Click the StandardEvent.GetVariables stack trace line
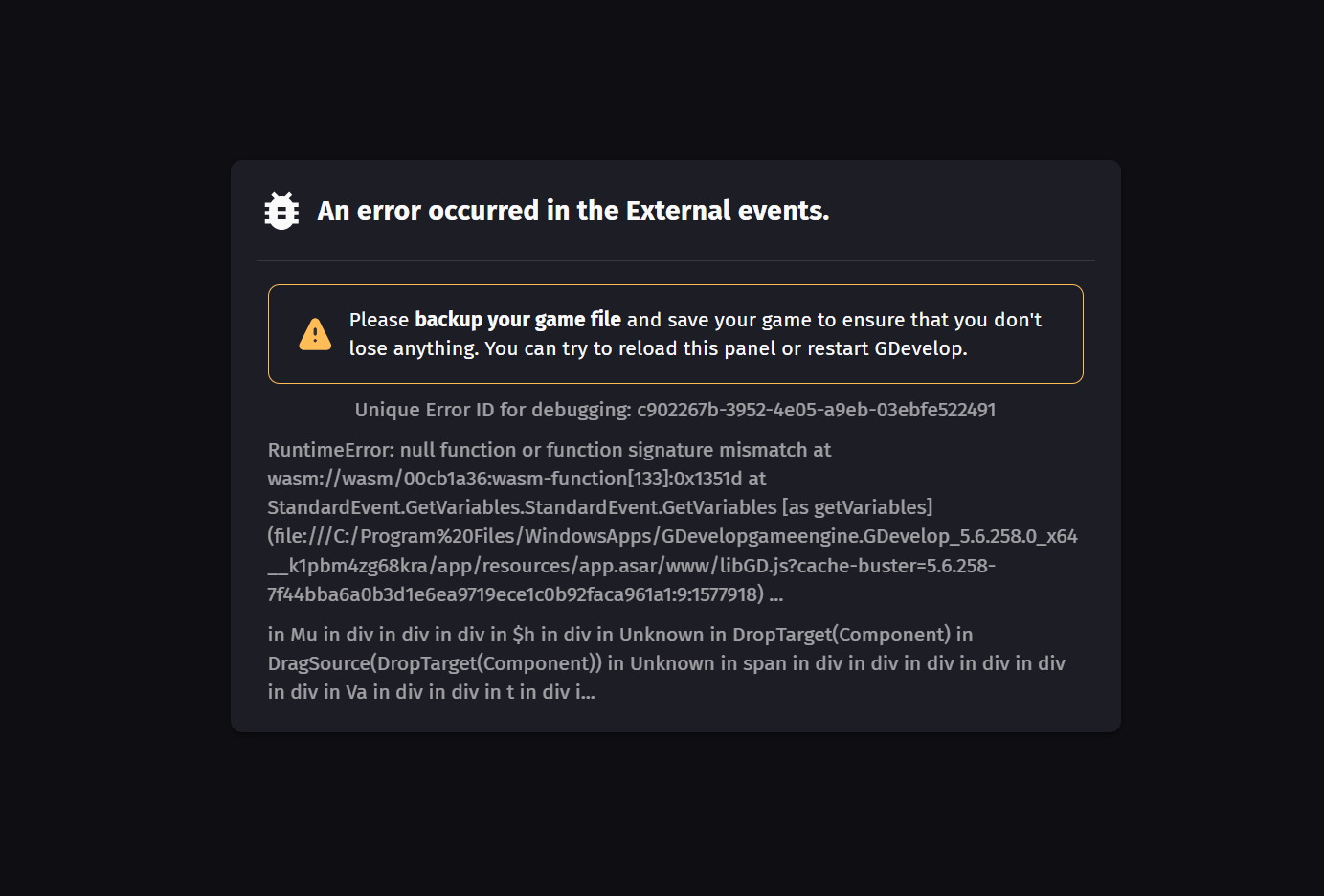The height and width of the screenshot is (896, 1324). (600, 507)
